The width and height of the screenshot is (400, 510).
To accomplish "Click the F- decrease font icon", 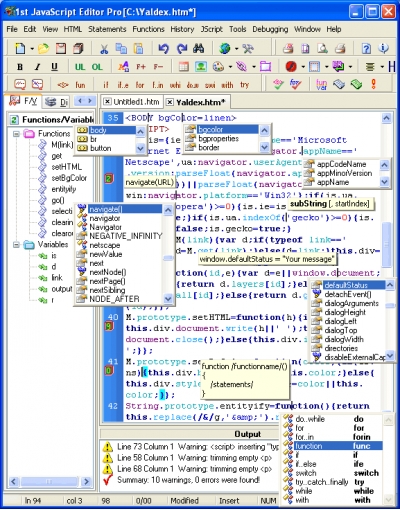I will coord(158,67).
